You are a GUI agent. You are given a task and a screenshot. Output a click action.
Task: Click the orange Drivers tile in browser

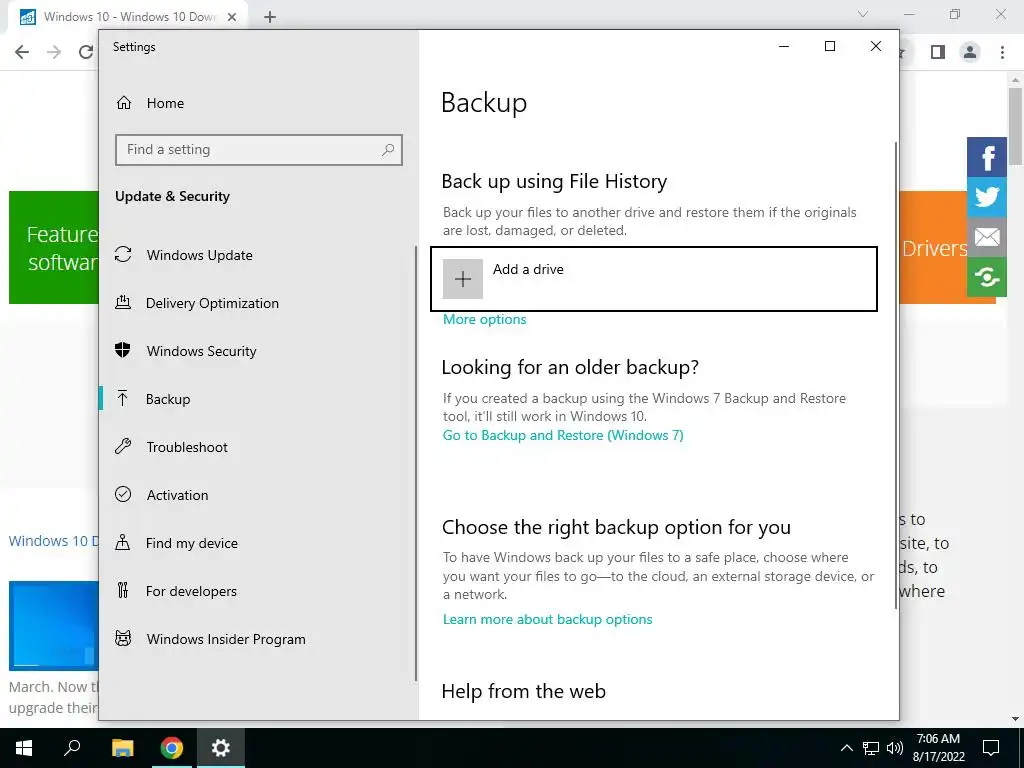[933, 248]
